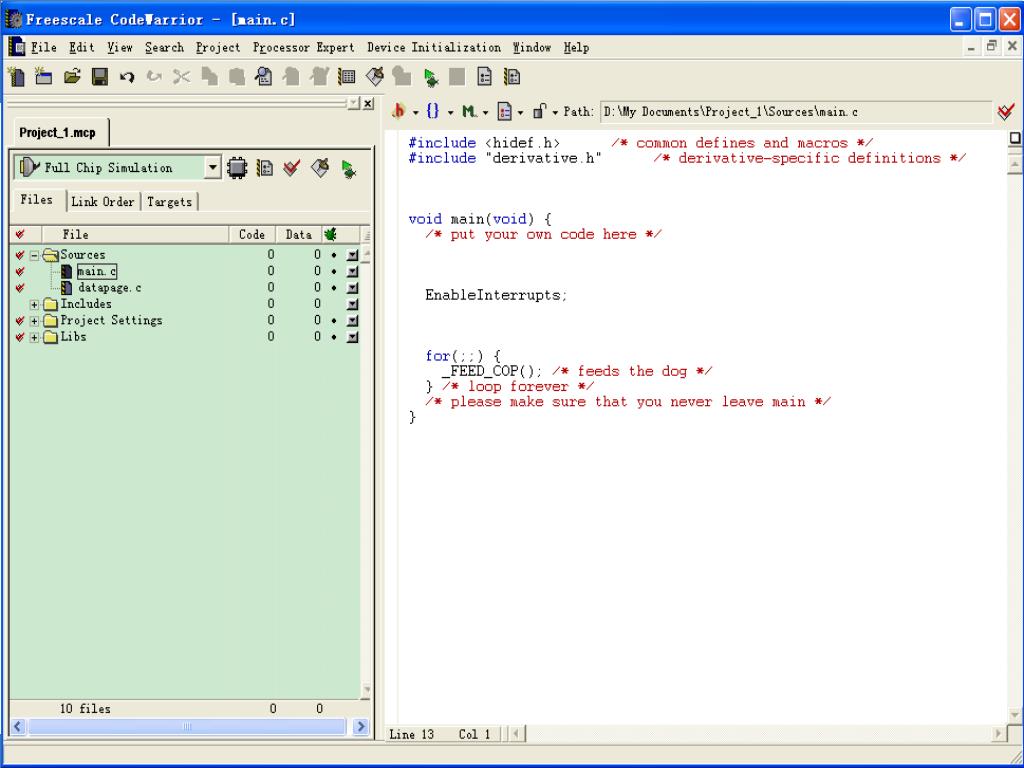Click the grid table icon in main toolbar

[x=347, y=77]
